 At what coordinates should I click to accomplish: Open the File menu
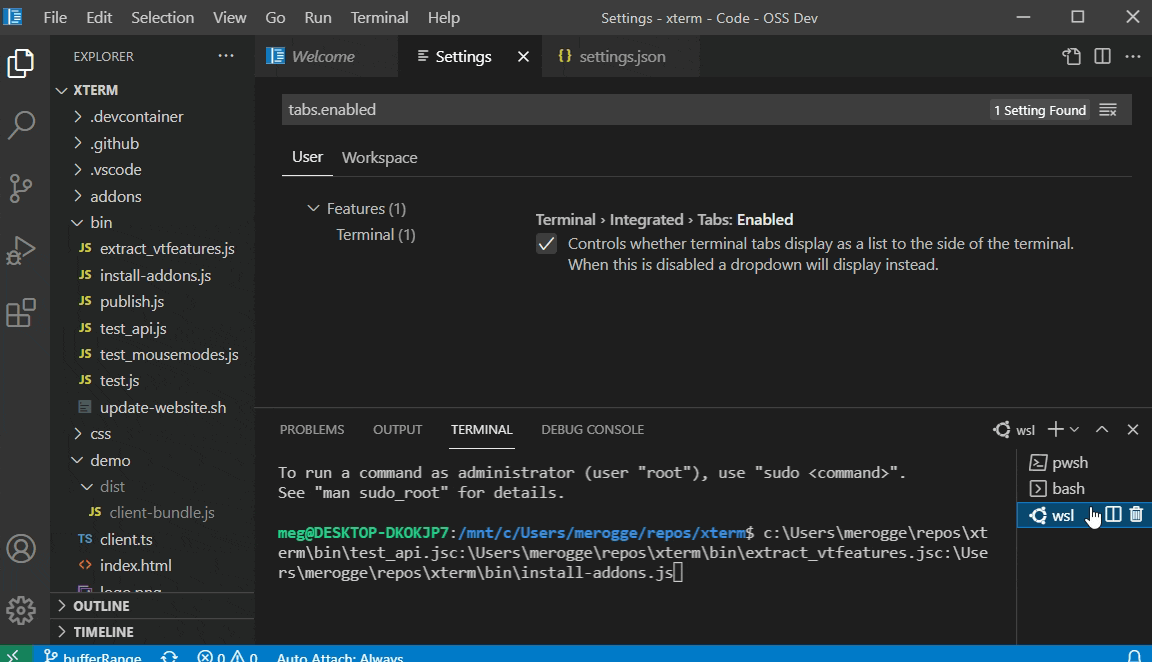(x=55, y=18)
